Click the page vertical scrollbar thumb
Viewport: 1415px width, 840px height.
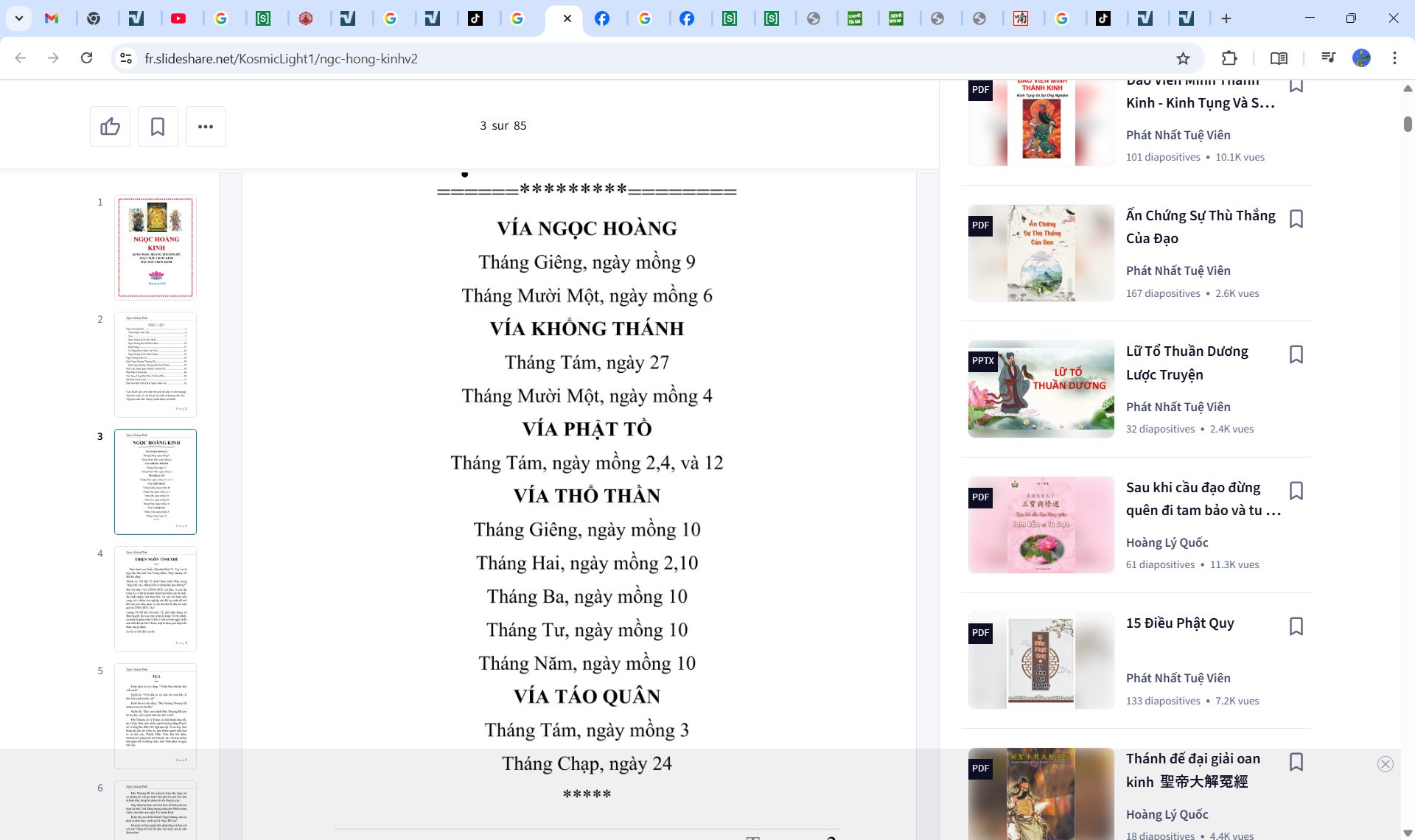tap(1408, 124)
